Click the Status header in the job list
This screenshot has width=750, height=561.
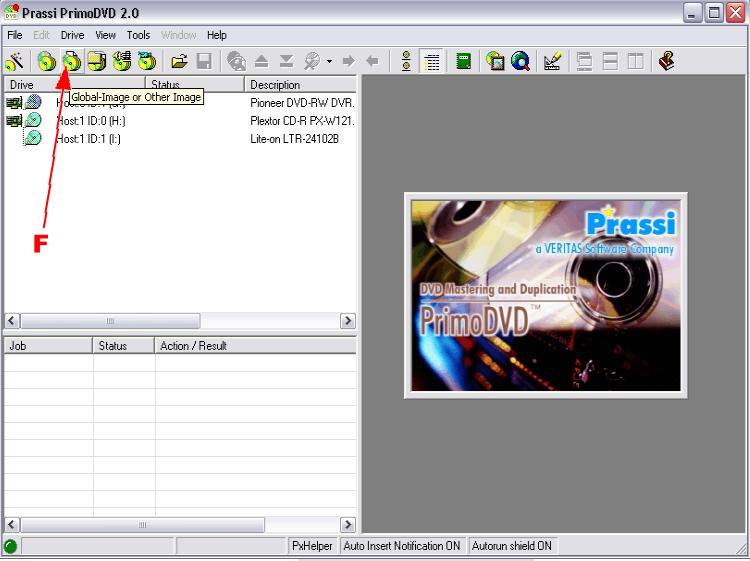pos(124,346)
